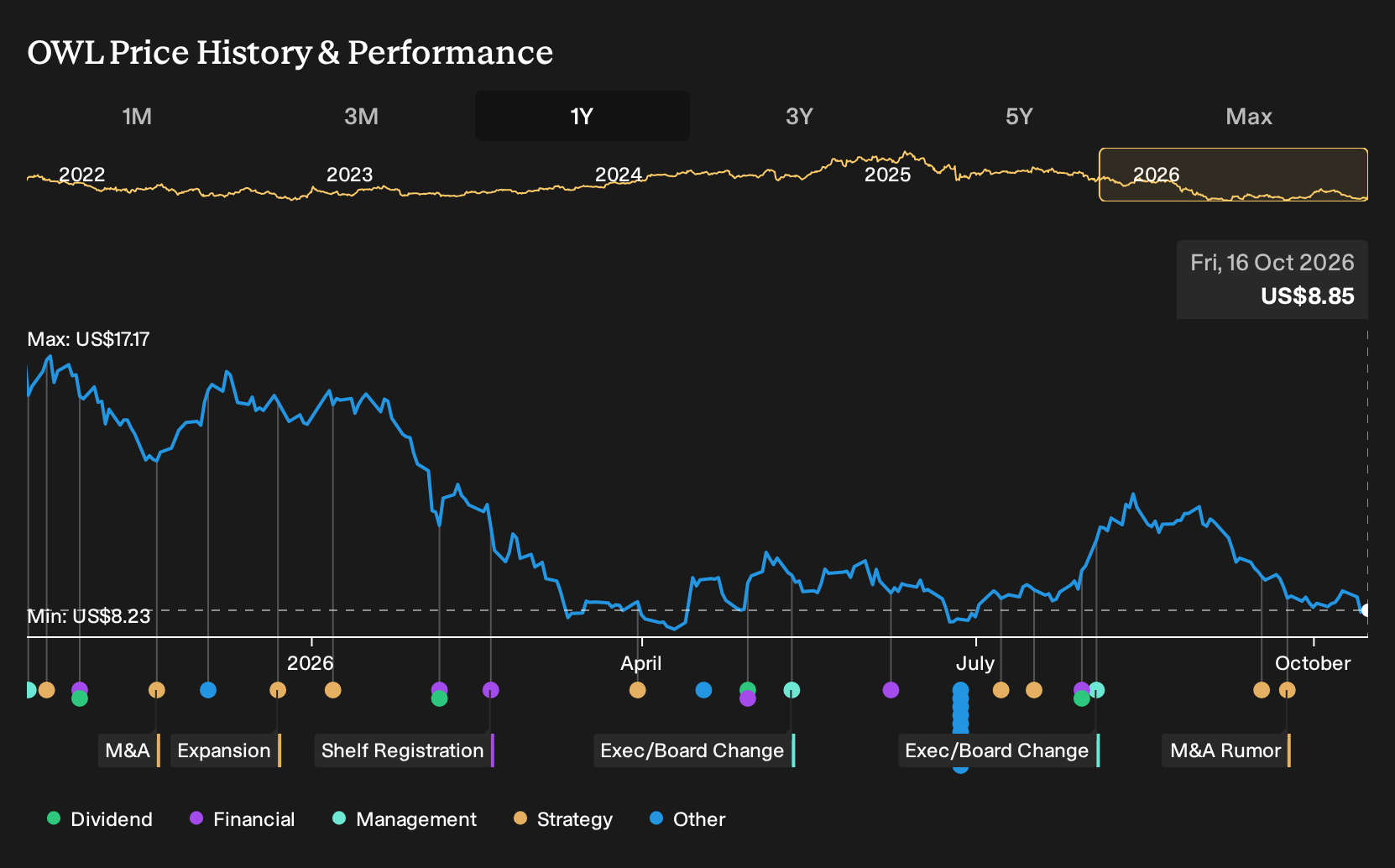This screenshot has width=1395, height=868.
Task: Click the Exec/Board Change label near July
Action: (x=998, y=750)
